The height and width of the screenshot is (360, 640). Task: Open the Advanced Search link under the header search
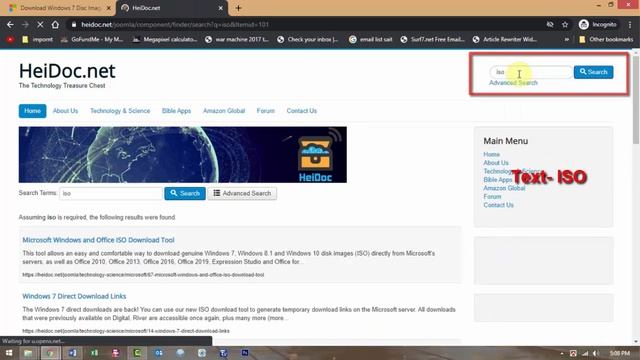[x=513, y=83]
